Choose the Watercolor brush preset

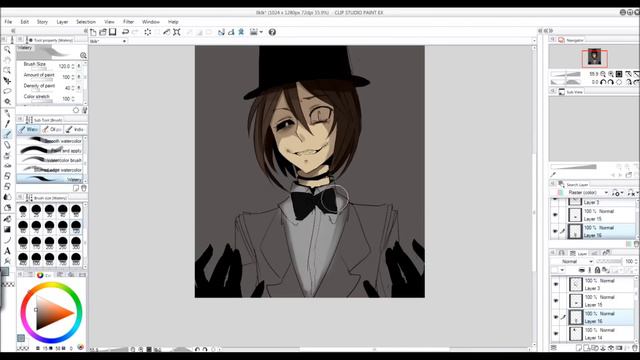click(x=50, y=160)
